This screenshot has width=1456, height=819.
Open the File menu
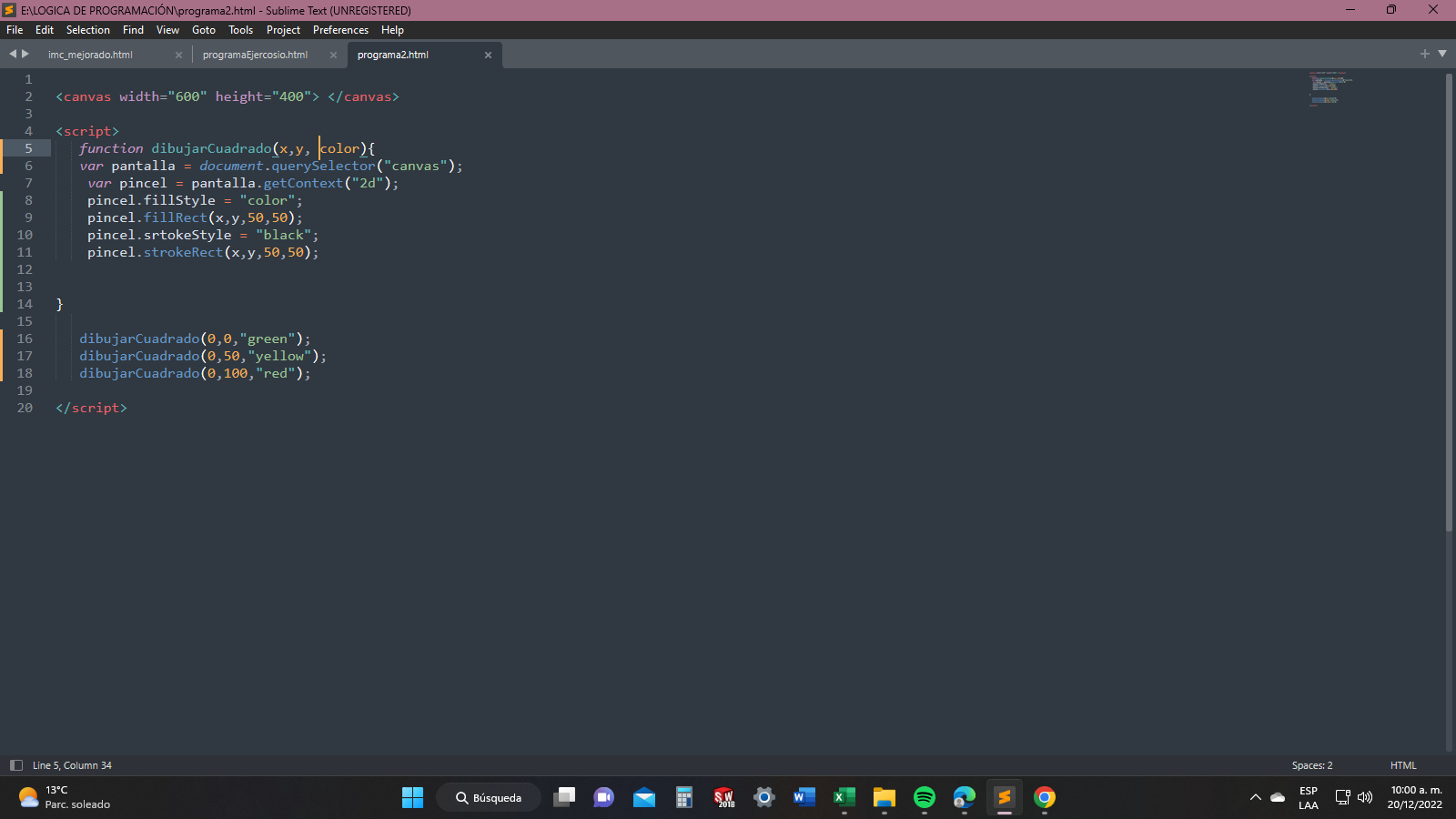tap(15, 30)
